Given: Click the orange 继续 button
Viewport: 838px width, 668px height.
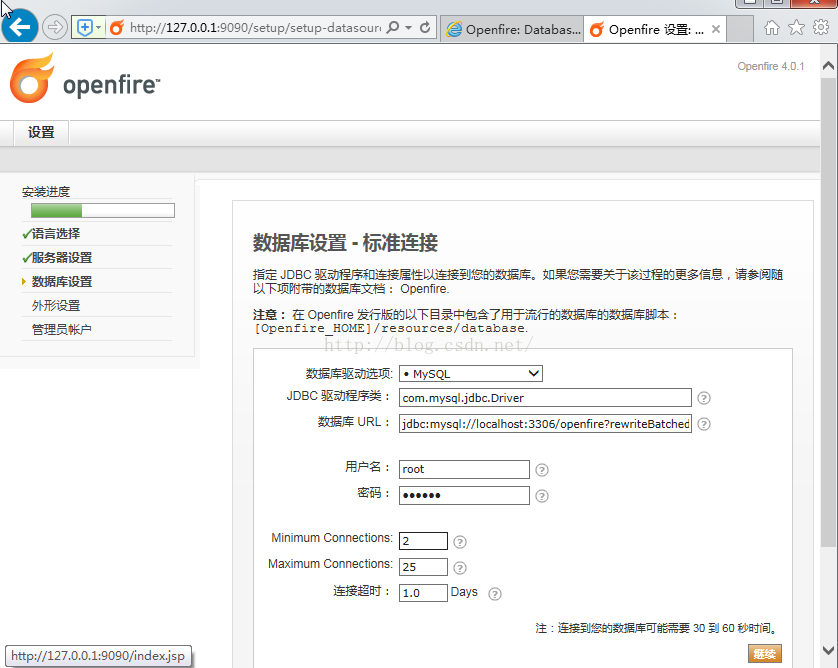Looking at the screenshot, I should (x=764, y=654).
